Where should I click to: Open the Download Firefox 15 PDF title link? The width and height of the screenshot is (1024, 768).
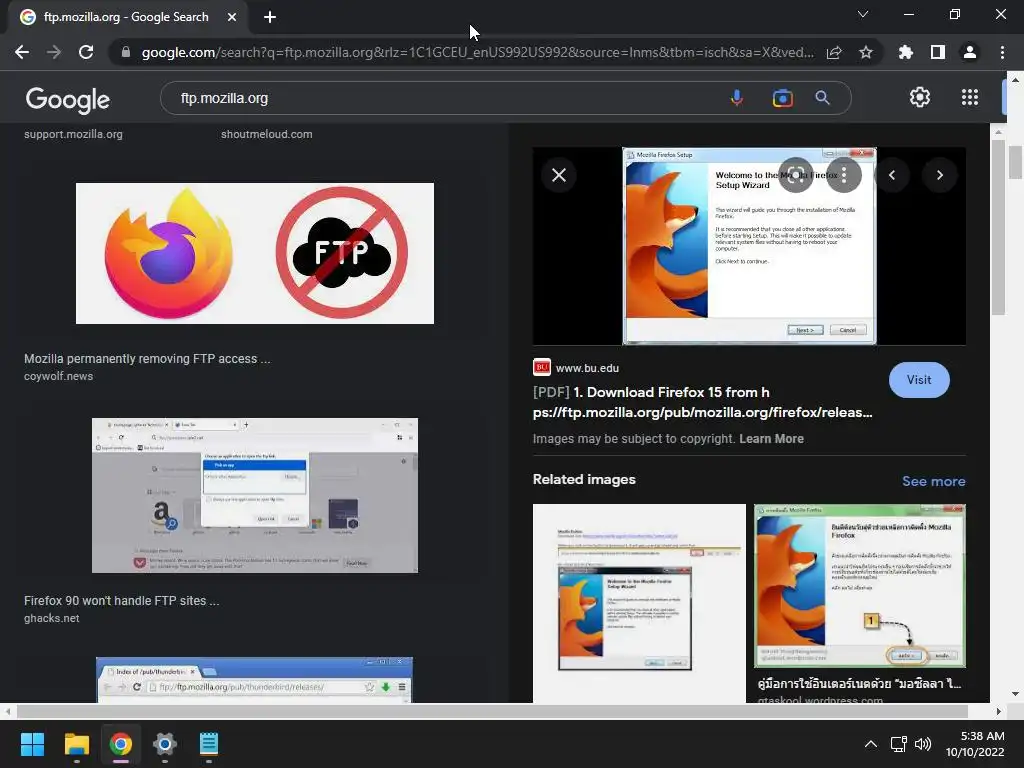703,402
